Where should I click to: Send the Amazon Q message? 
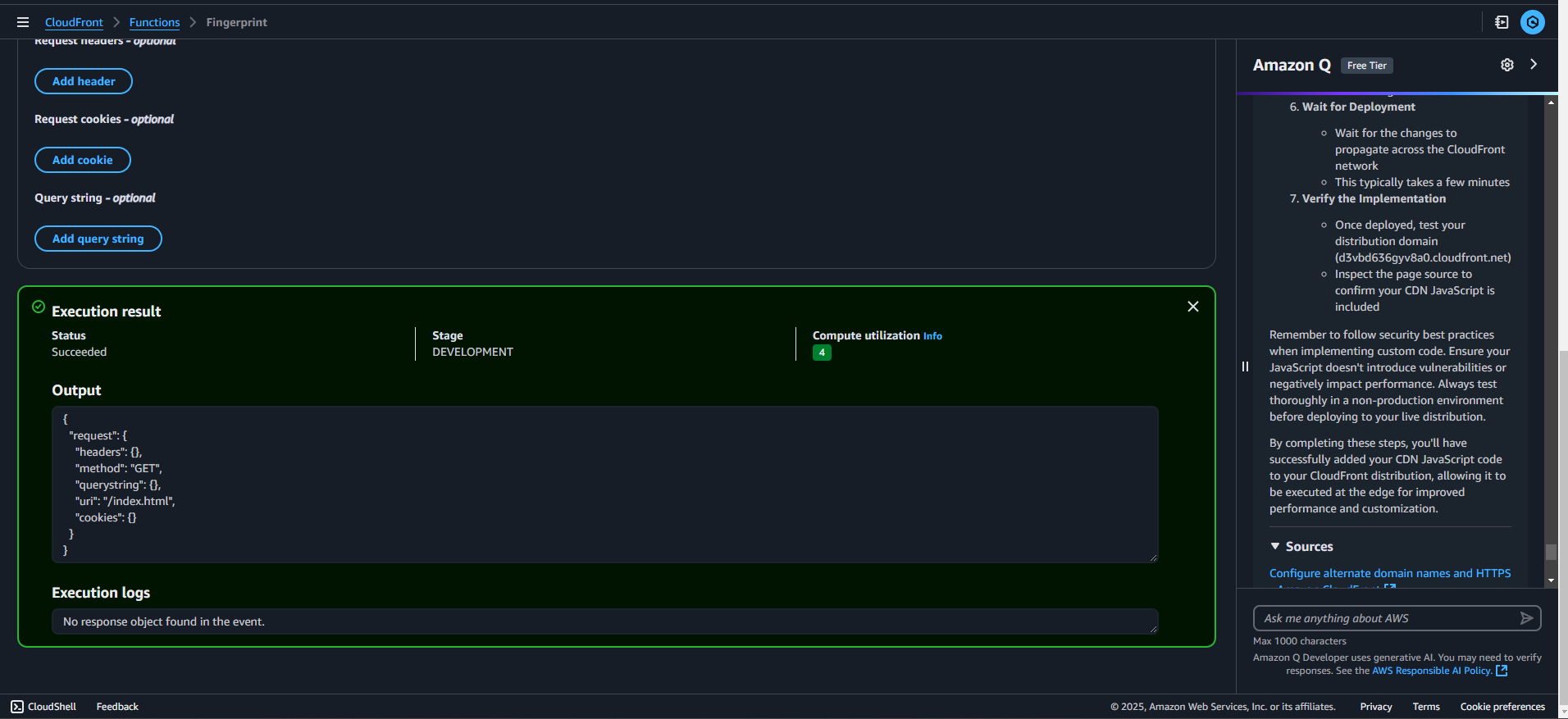1526,618
